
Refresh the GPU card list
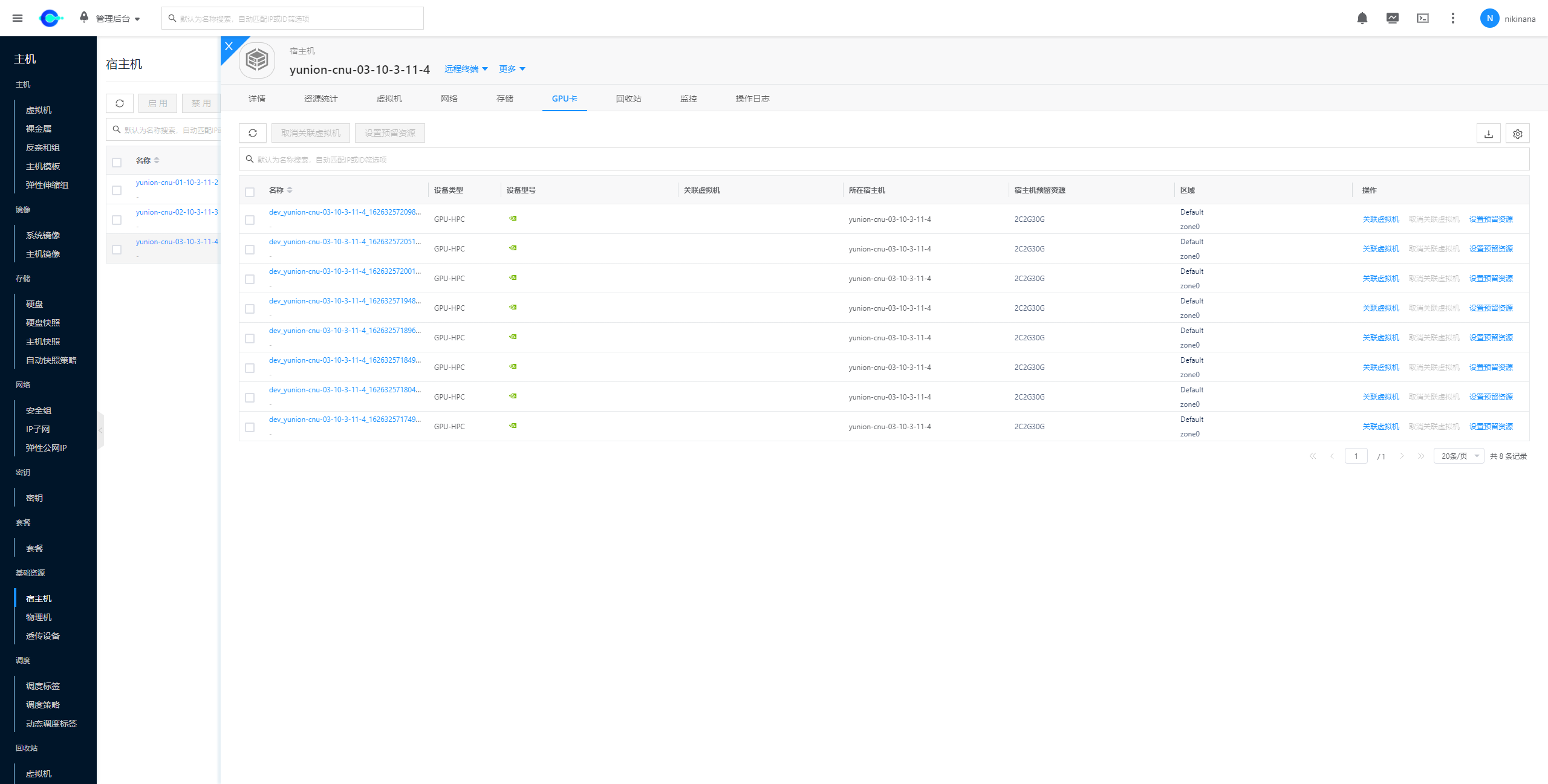pyautogui.click(x=253, y=132)
